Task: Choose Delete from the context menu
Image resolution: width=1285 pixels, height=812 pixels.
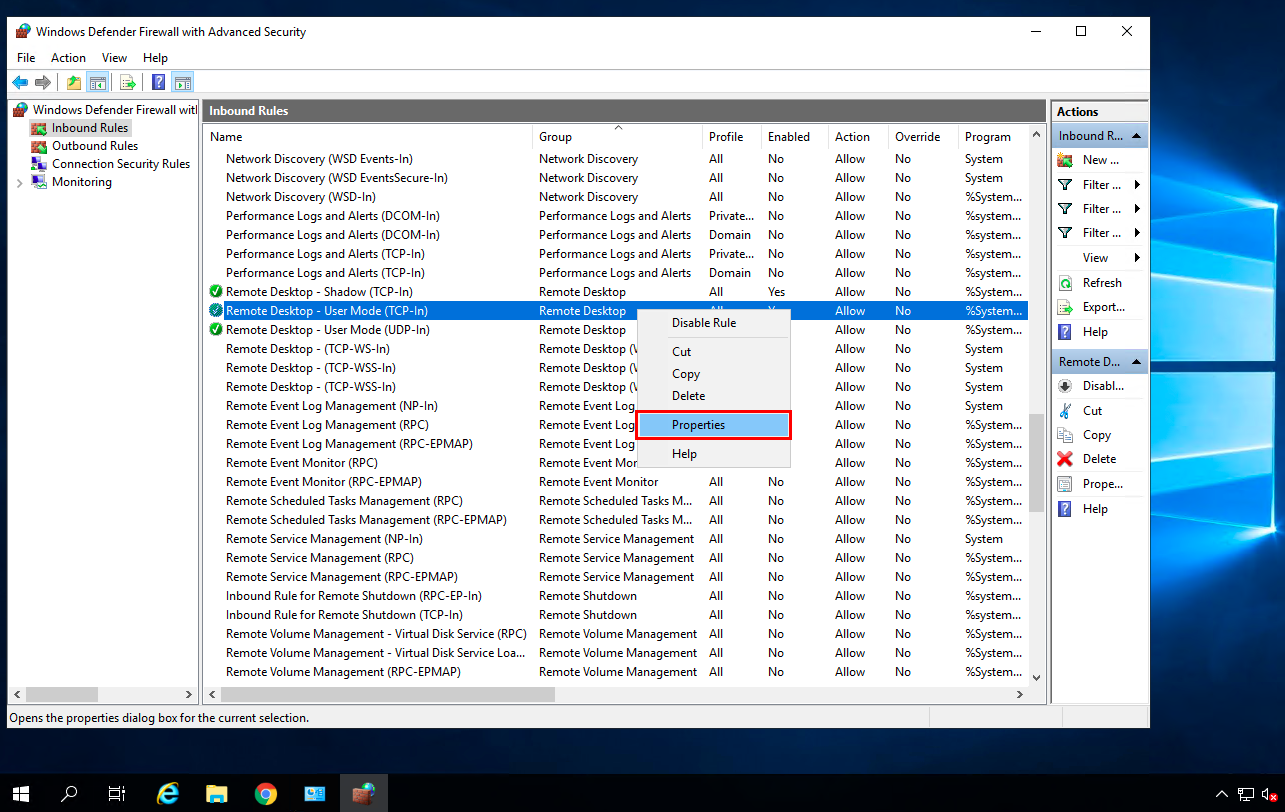Action: [x=714, y=396]
